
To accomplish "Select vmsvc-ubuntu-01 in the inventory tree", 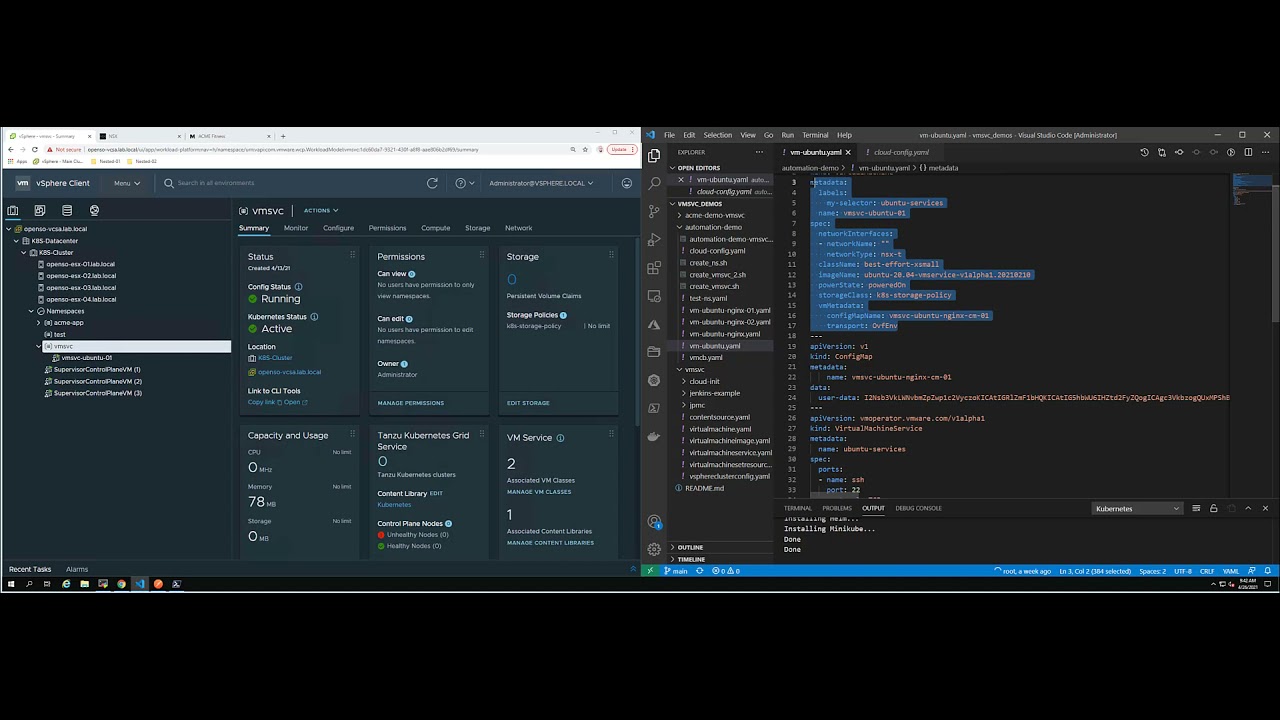I will (86, 358).
